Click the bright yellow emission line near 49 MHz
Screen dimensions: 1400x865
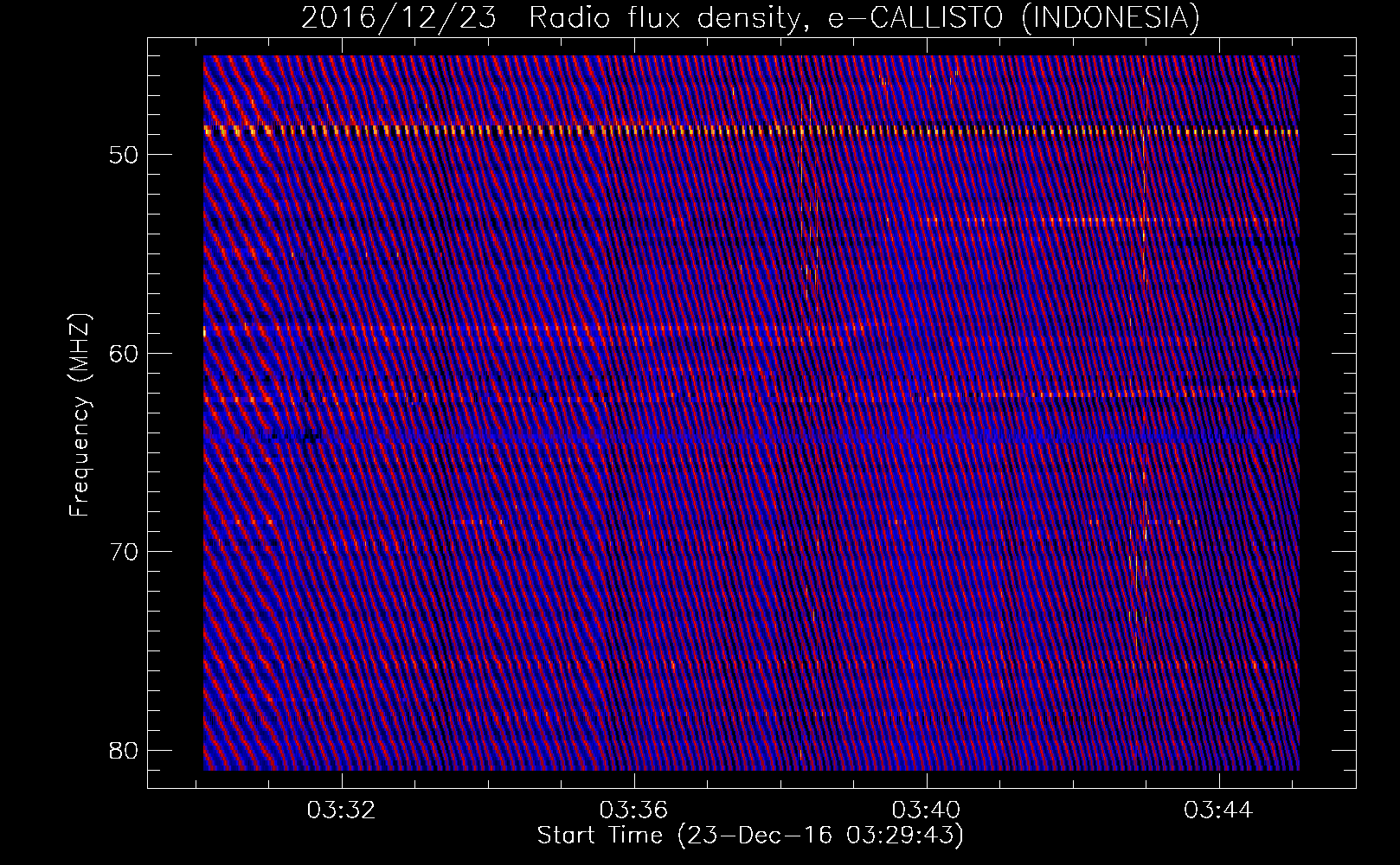click(x=751, y=131)
